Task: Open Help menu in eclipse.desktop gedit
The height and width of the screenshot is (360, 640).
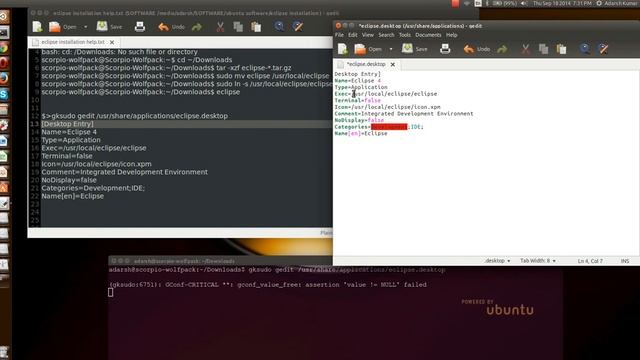Action: [x=451, y=35]
